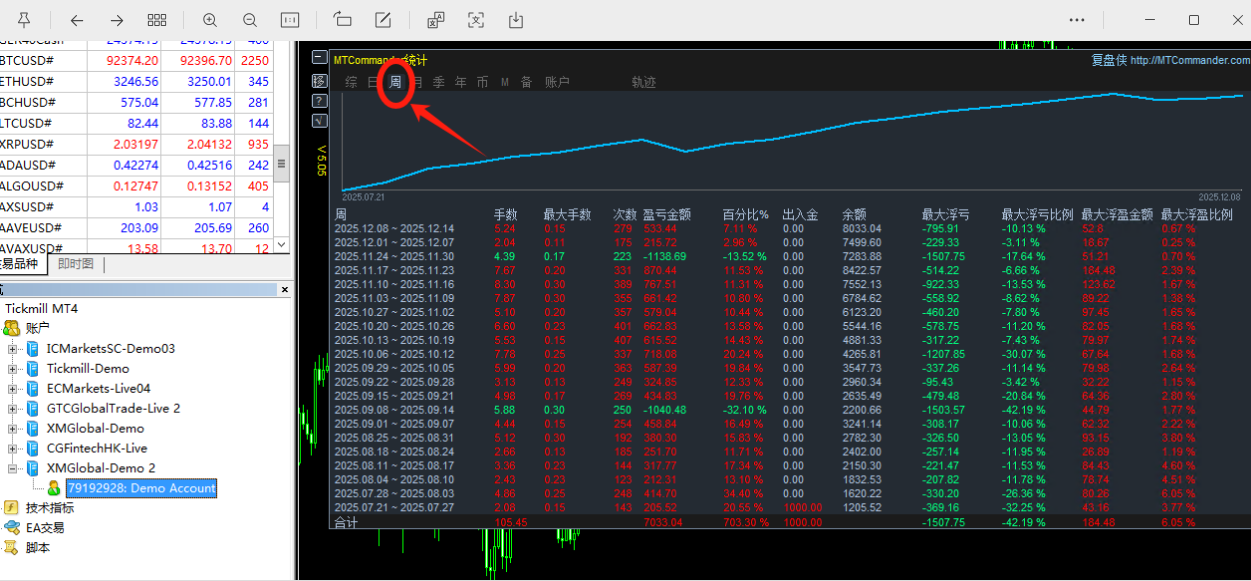
Task: Select the ADAUSD# symbol row
Action: pos(137,165)
